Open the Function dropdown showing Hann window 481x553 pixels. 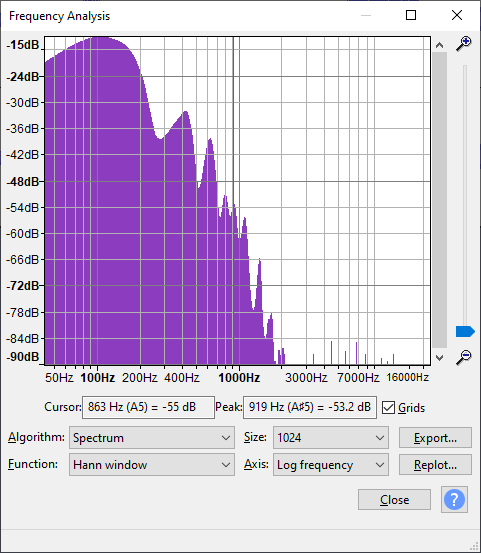pyautogui.click(x=152, y=465)
